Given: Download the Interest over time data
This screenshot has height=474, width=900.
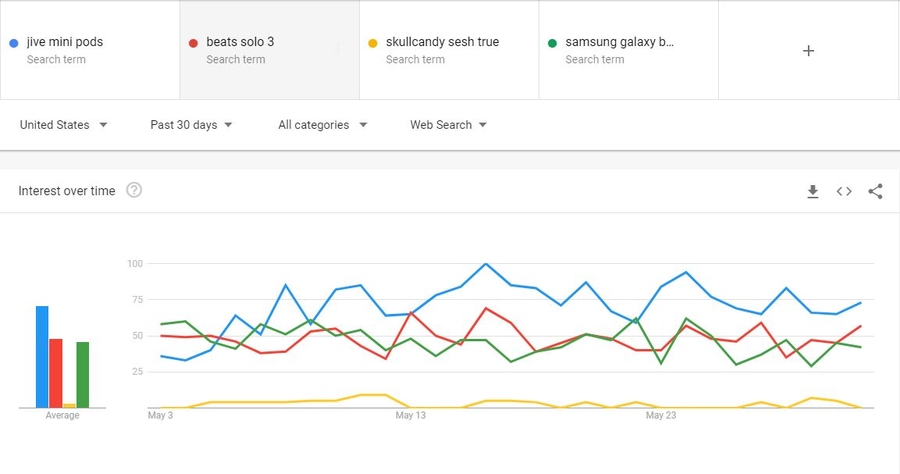Looking at the screenshot, I should tap(813, 192).
